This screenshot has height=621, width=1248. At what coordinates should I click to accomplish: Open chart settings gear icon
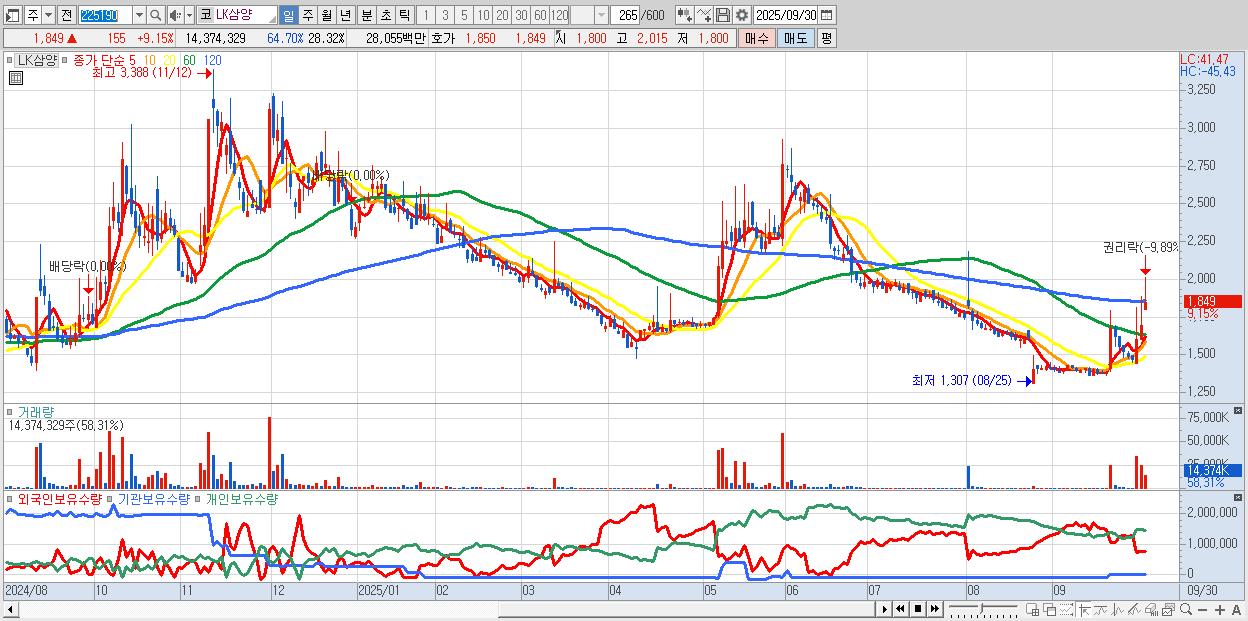(741, 15)
